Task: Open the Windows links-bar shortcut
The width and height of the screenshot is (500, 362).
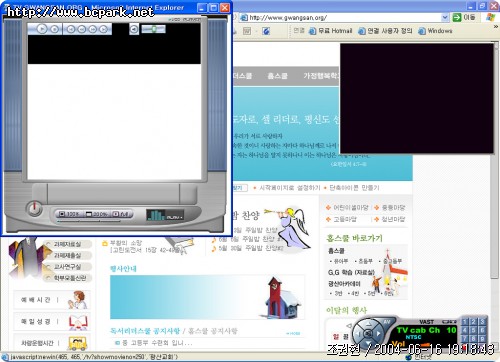Action: tap(435, 31)
